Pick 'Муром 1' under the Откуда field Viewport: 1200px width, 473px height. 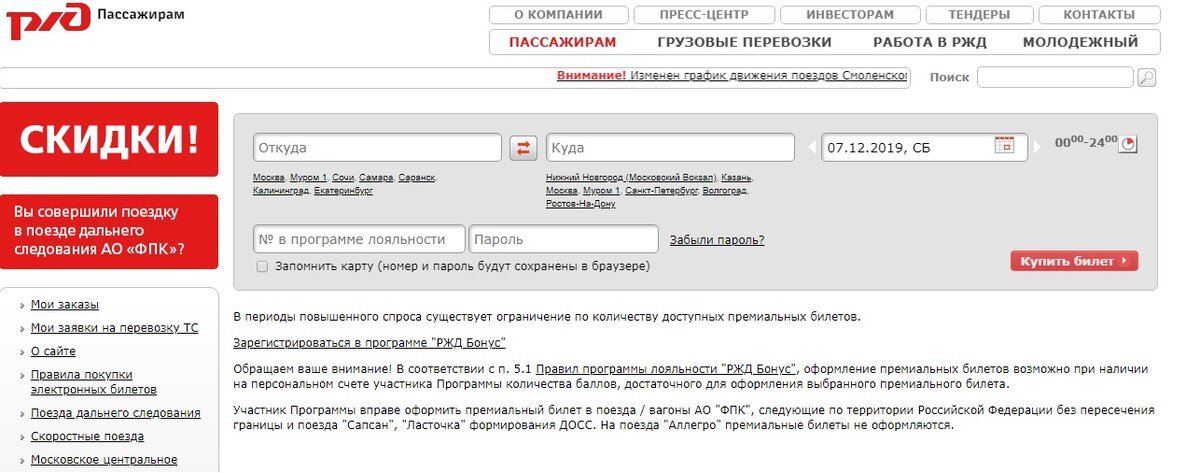click(x=308, y=177)
